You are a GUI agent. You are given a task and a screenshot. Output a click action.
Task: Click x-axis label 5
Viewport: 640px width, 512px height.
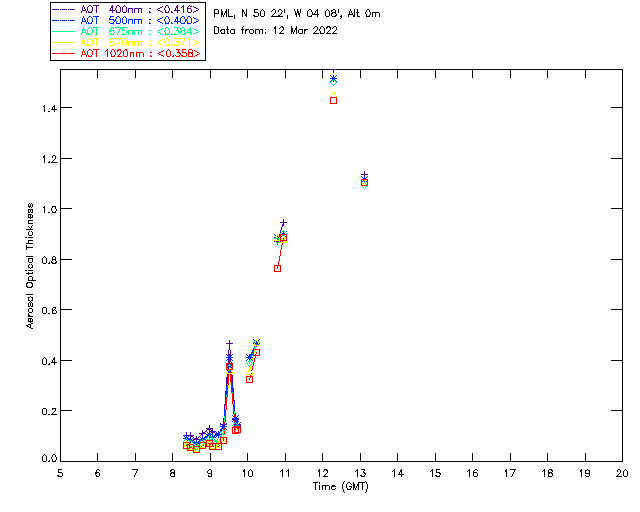click(60, 473)
